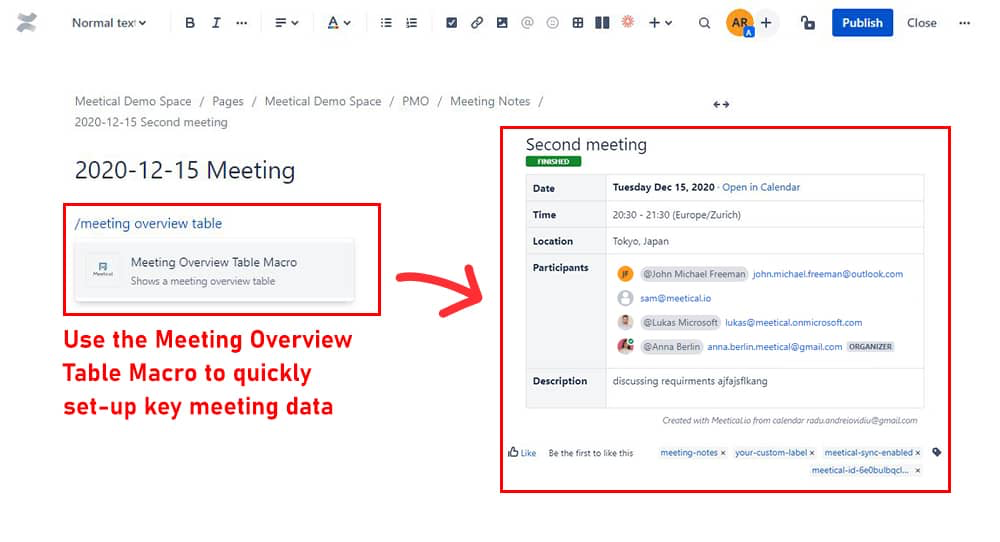Open the plus insert menu dropdown
The height and width of the screenshot is (542, 1000).
(660, 23)
